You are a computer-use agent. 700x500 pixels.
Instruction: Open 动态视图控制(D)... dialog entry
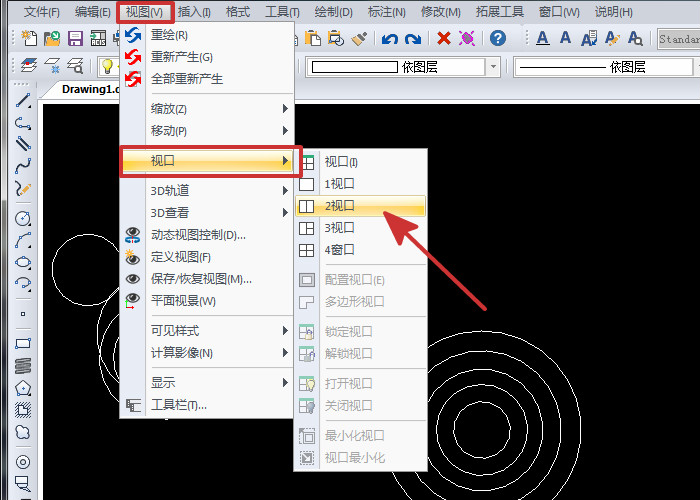tap(207, 235)
